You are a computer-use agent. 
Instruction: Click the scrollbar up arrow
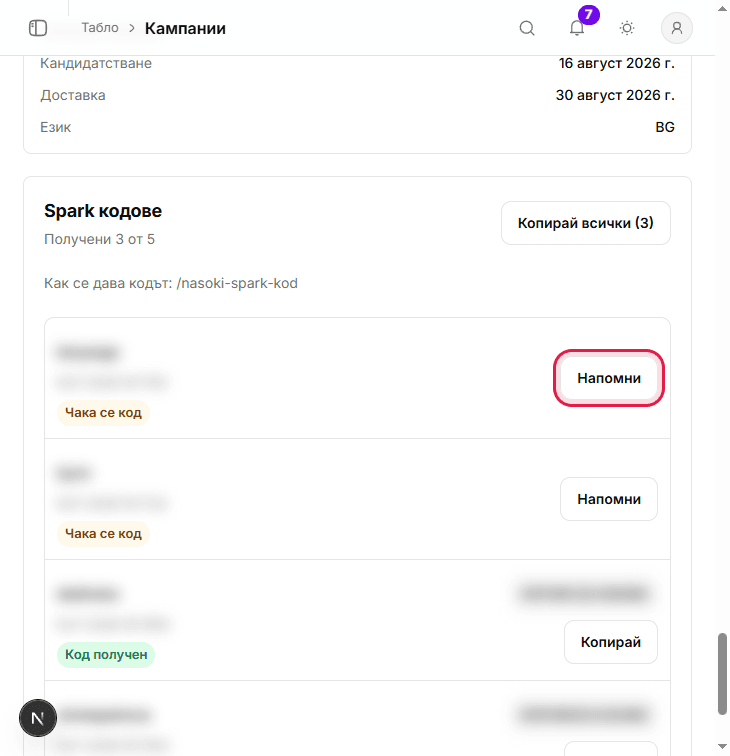pos(722,9)
